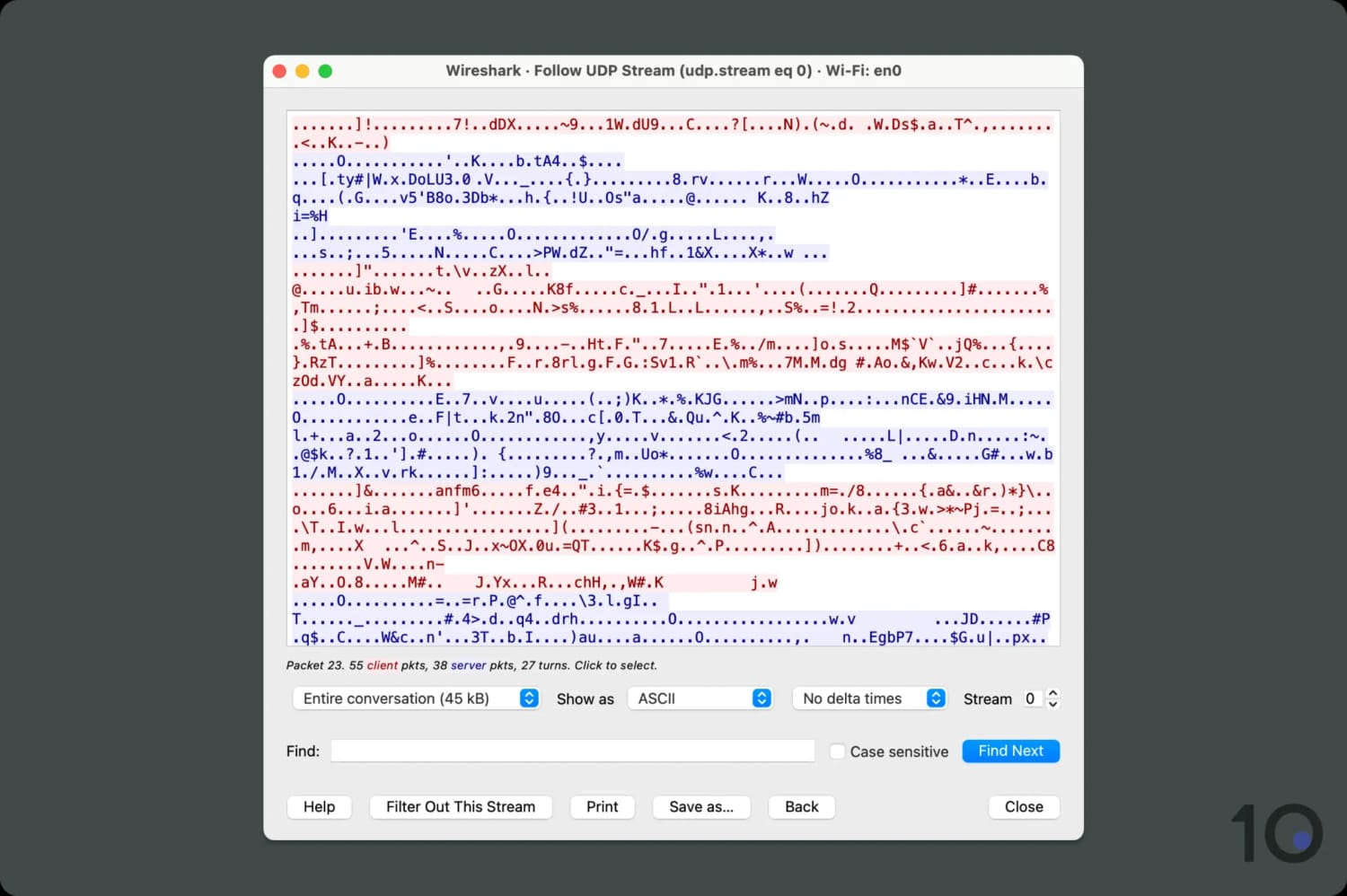Open the No delta times dropdown
Image resolution: width=1347 pixels, height=896 pixels.
point(869,698)
